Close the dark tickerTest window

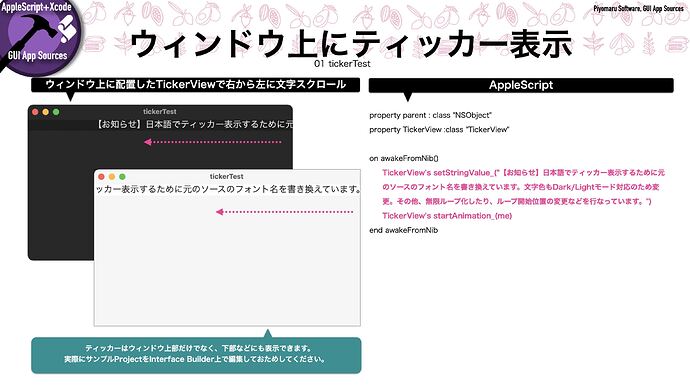pyautogui.click(x=35, y=112)
